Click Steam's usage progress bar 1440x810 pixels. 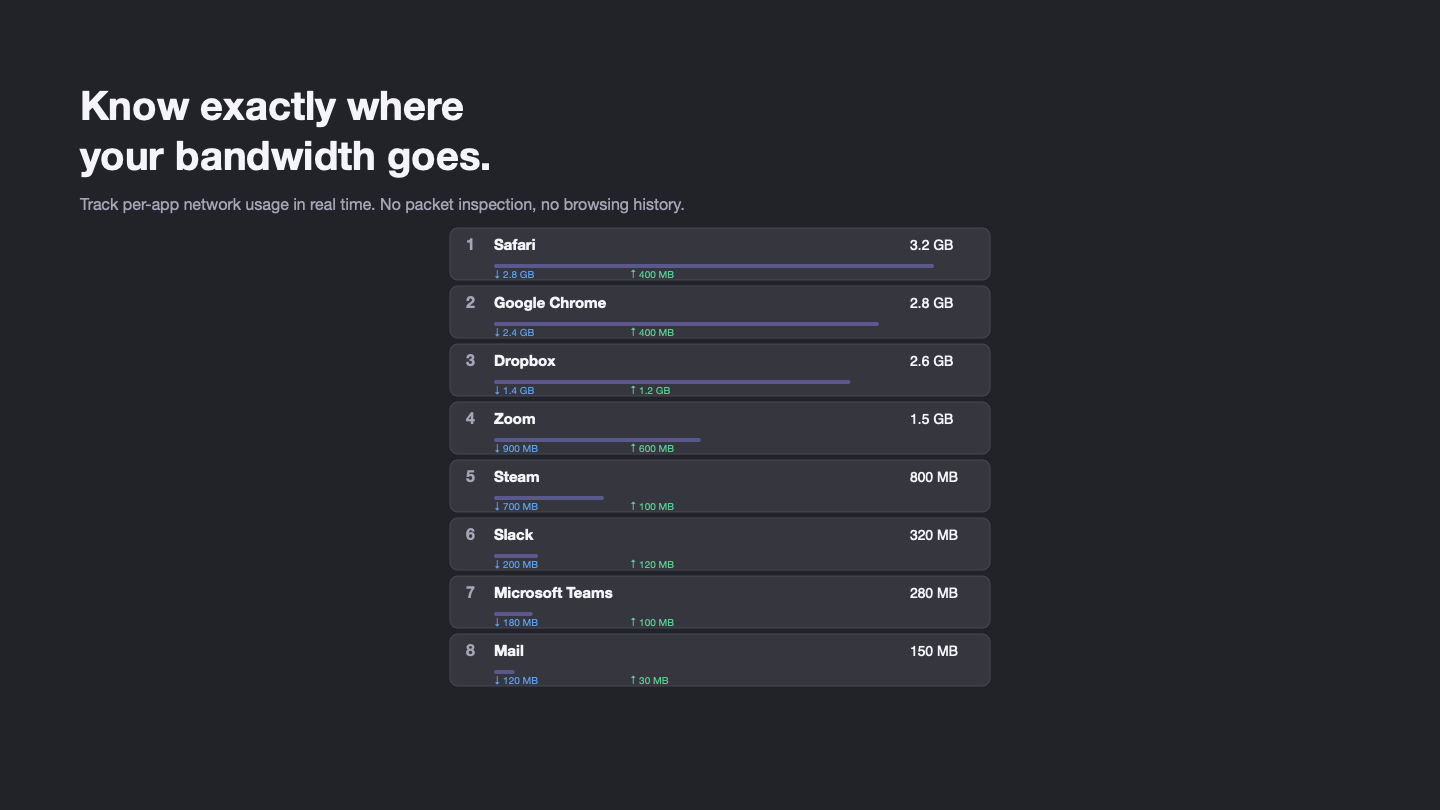coord(549,498)
